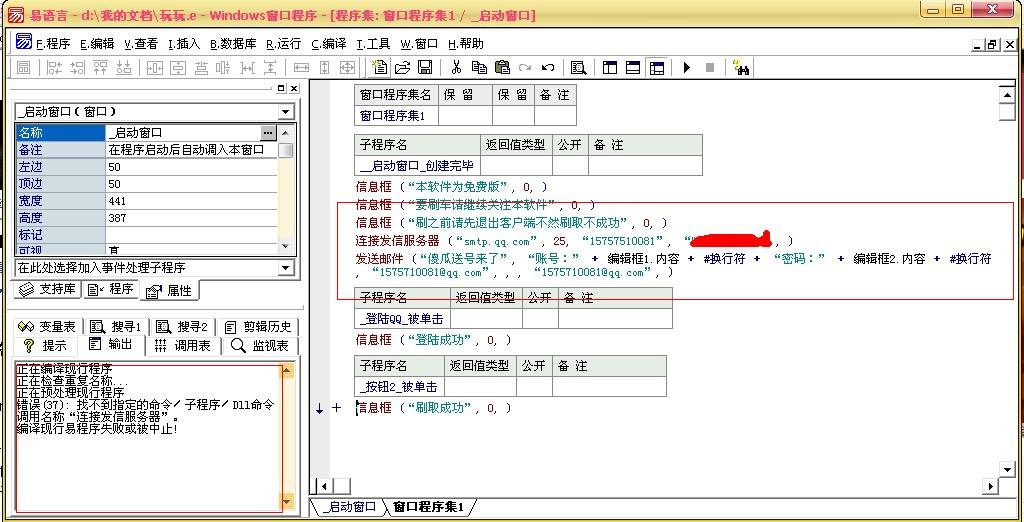This screenshot has width=1024, height=522.
Task: Click the _登陆QQ_被单击 subroutine name cell
Action: (402, 319)
